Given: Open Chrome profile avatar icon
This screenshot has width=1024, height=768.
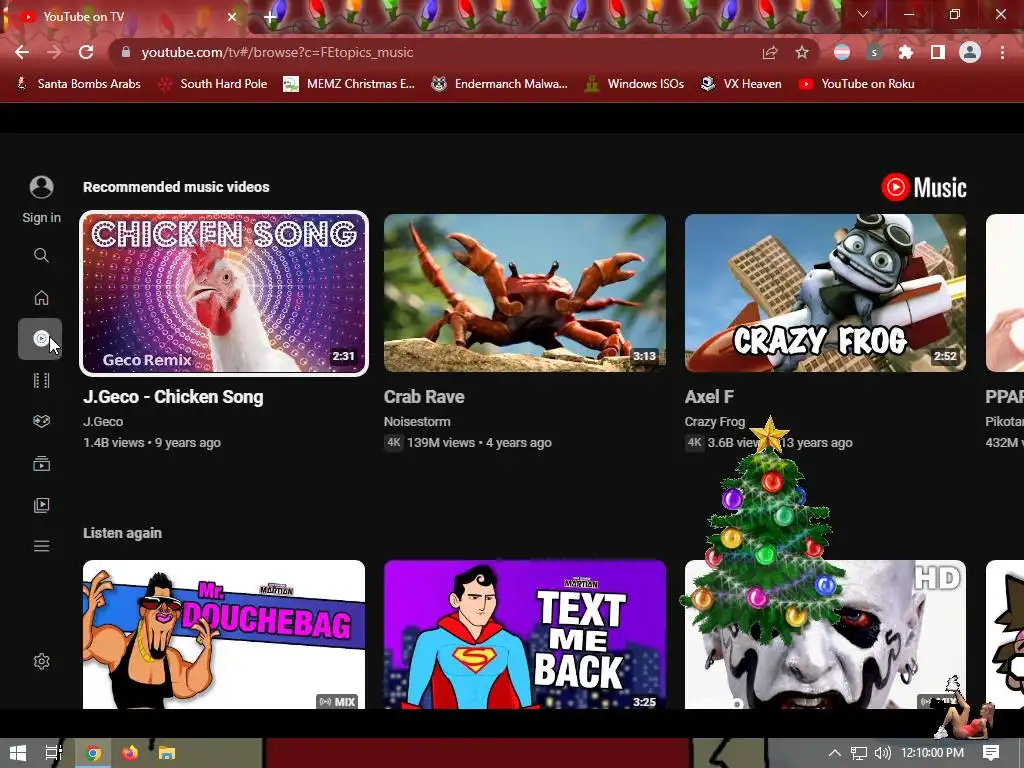Looking at the screenshot, I should pos(970,52).
